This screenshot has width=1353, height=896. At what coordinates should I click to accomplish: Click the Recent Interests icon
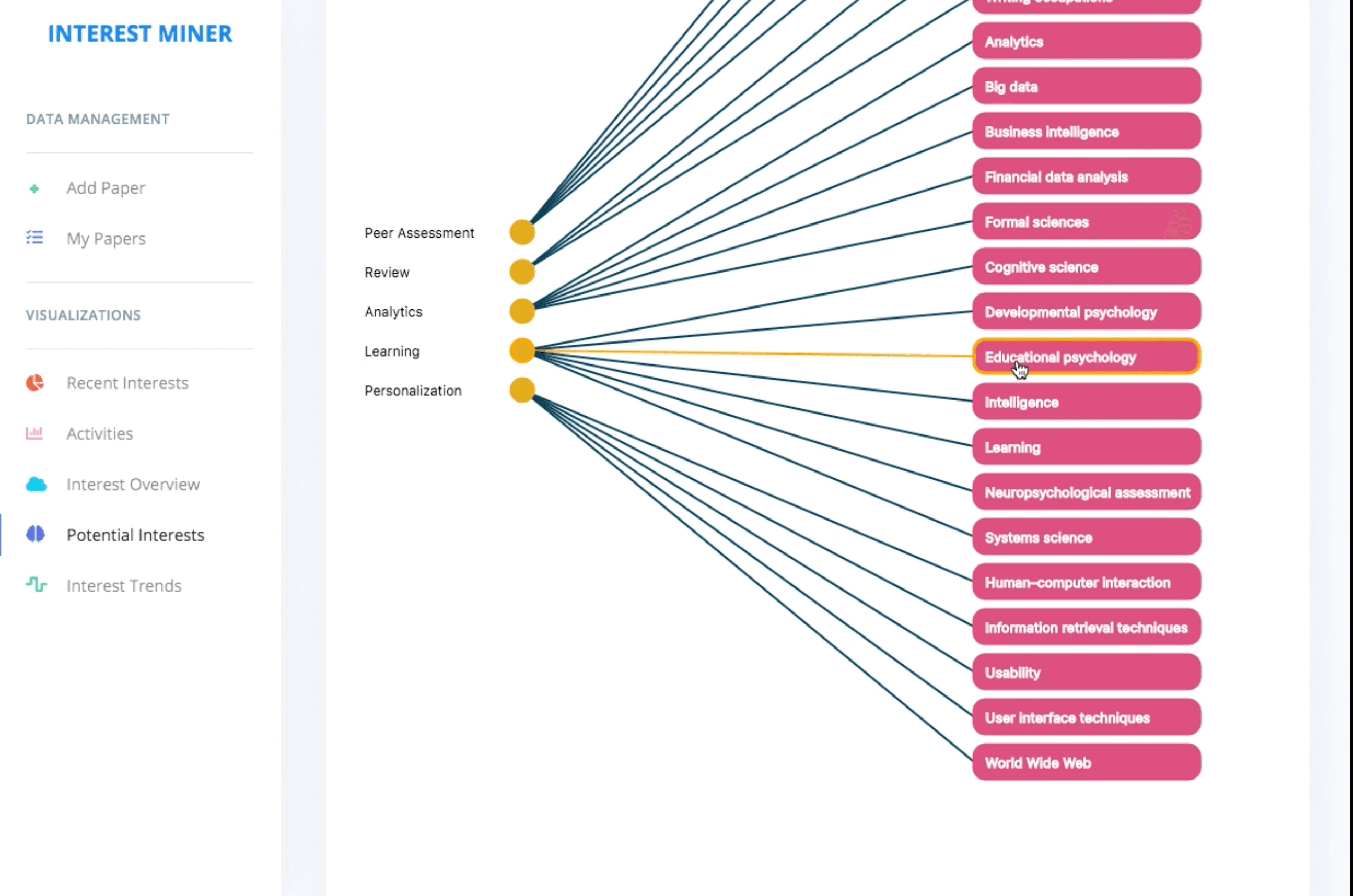tap(35, 383)
